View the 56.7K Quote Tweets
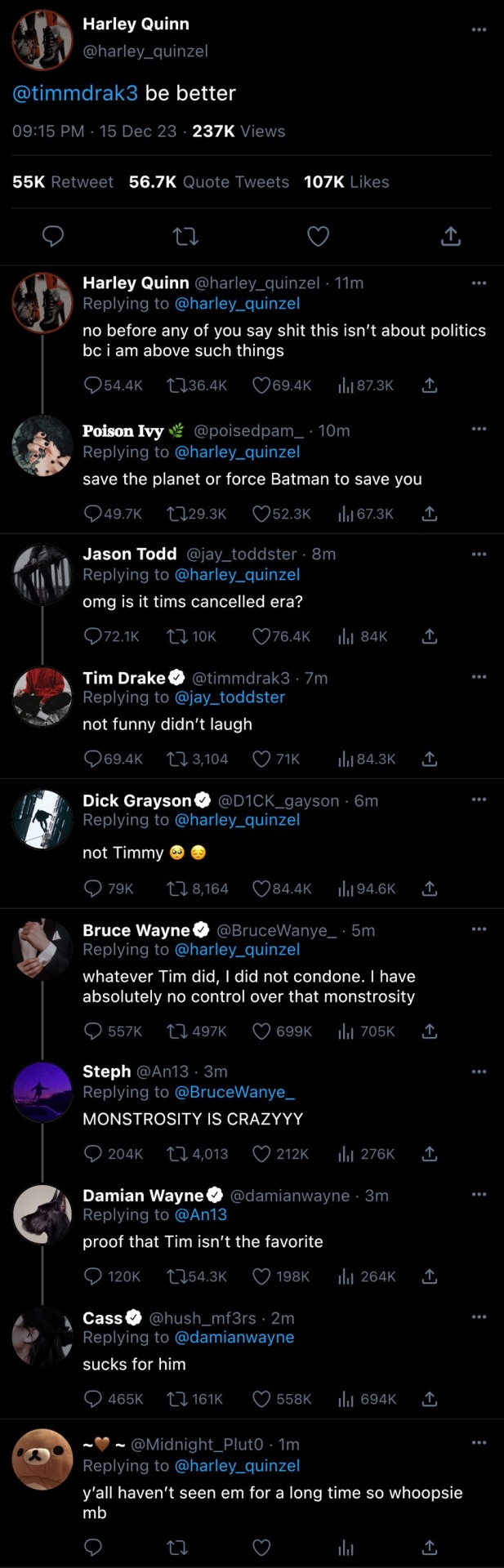Image resolution: width=504 pixels, height=1568 pixels. pyautogui.click(x=209, y=182)
